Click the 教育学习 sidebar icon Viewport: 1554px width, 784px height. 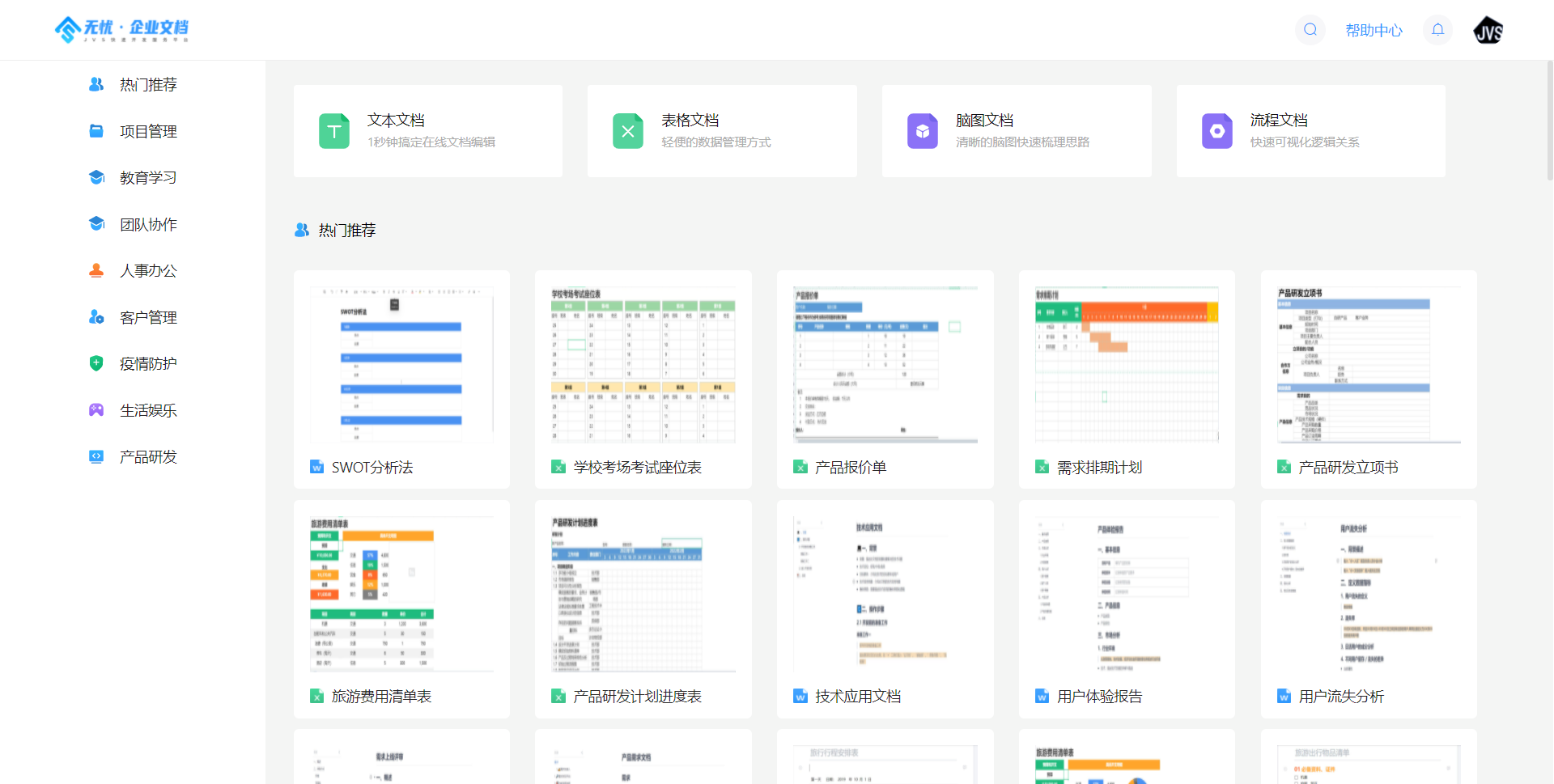[x=96, y=177]
